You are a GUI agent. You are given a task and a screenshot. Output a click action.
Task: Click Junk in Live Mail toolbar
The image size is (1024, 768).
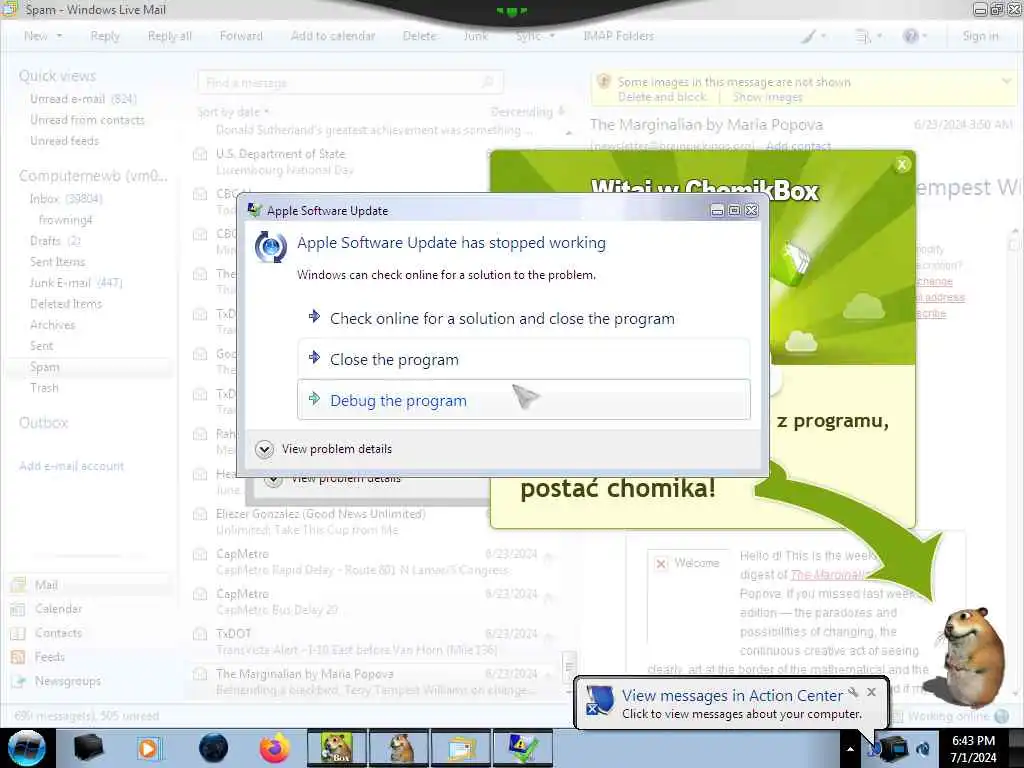coord(475,36)
